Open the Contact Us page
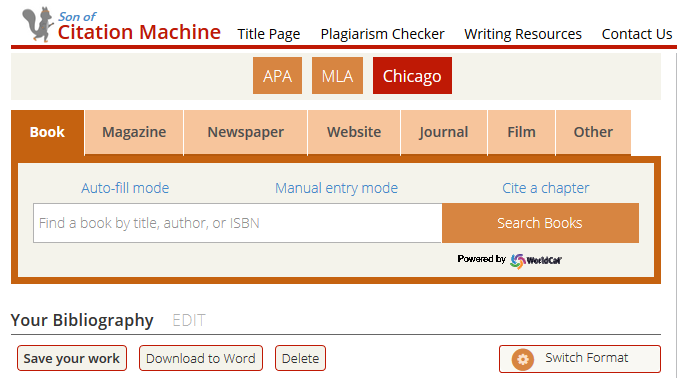Image resolution: width=677 pixels, height=378 pixels. (x=637, y=34)
